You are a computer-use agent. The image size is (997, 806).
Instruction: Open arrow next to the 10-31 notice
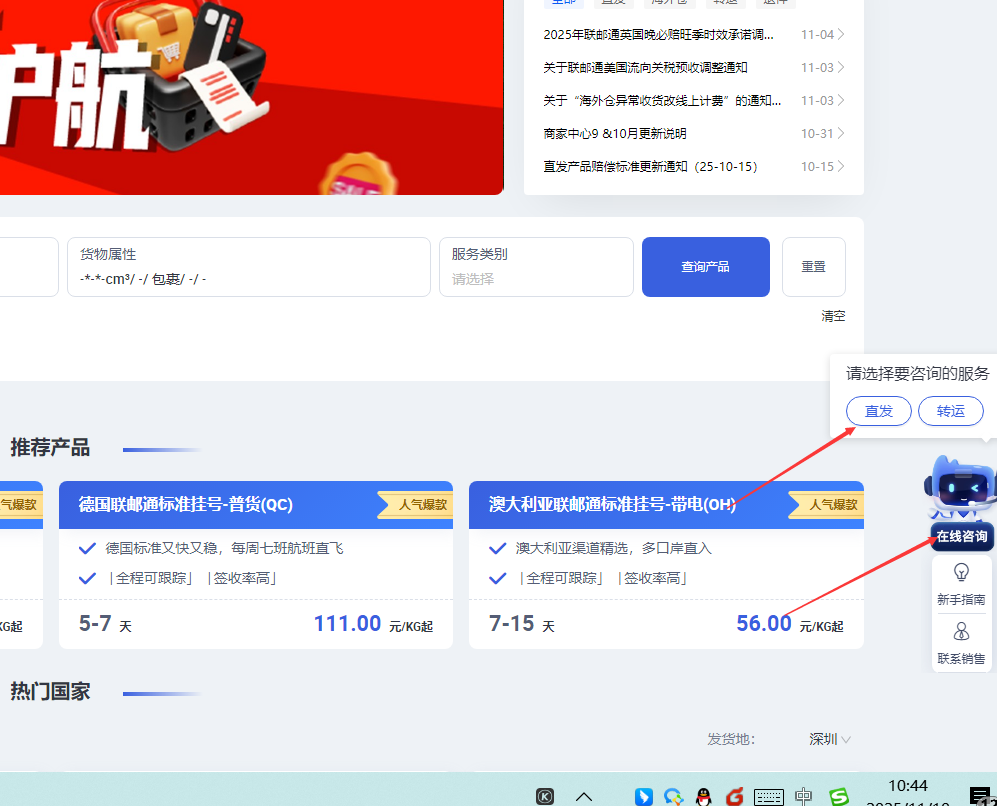point(841,133)
